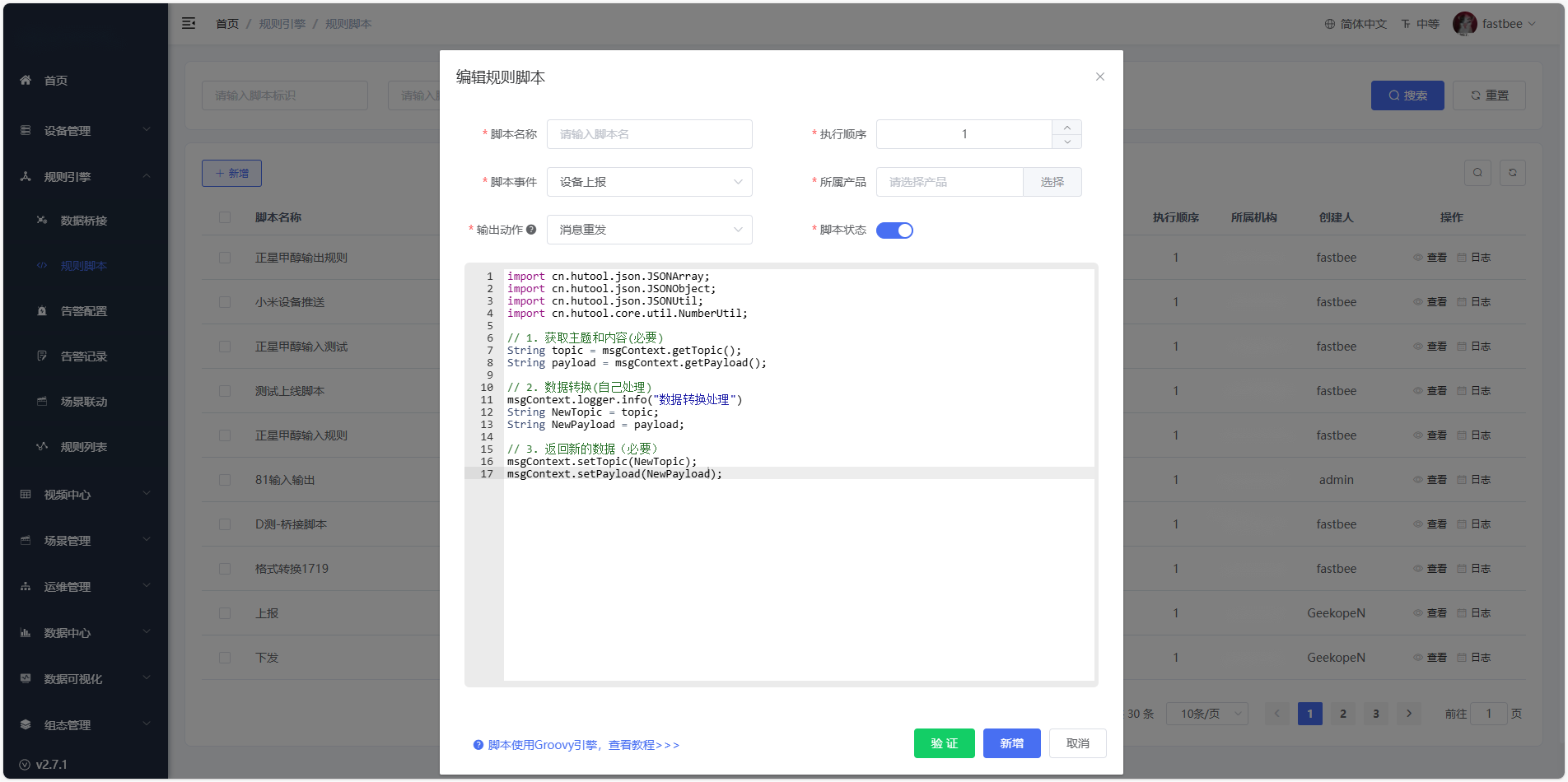Open the Groovy tutorial link

583,745
